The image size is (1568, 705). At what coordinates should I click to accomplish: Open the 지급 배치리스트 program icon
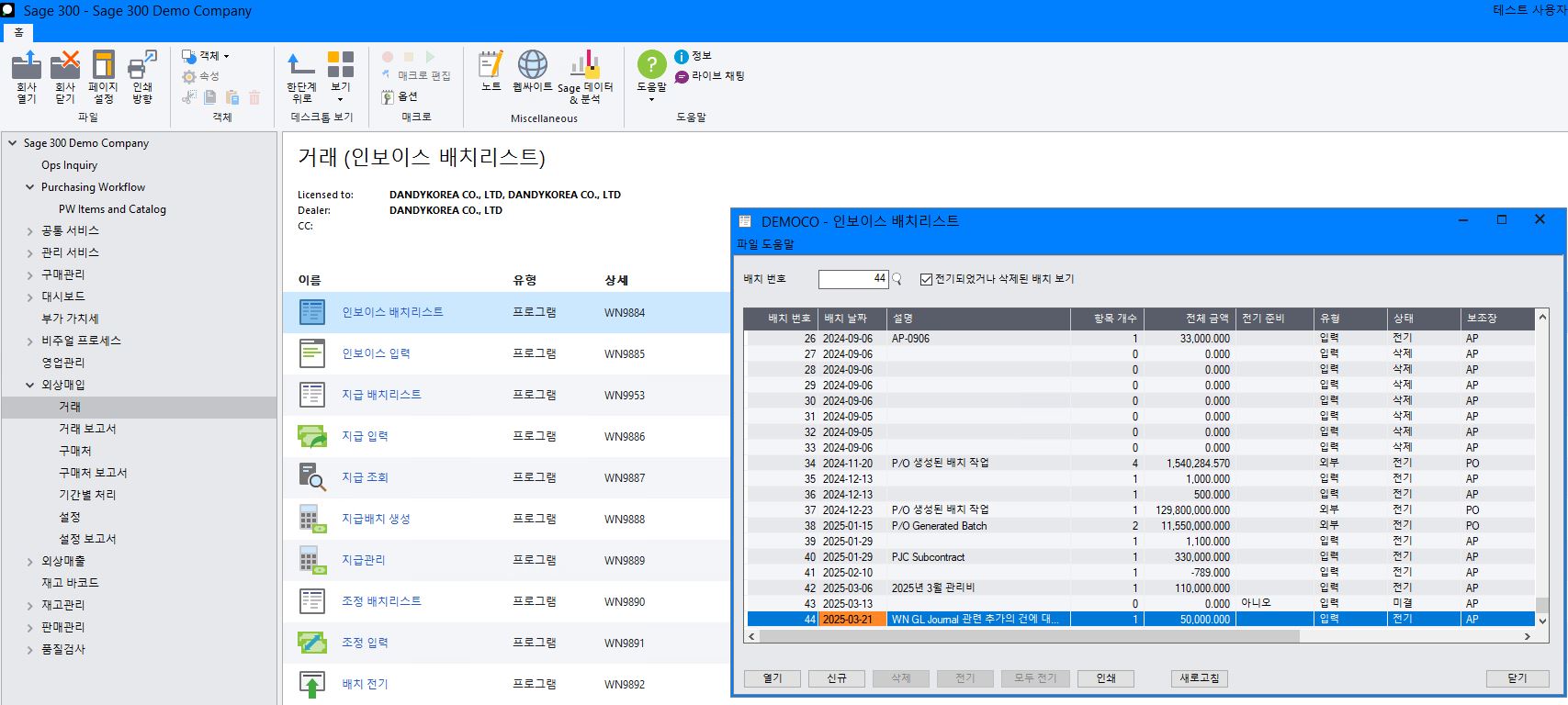tap(312, 395)
